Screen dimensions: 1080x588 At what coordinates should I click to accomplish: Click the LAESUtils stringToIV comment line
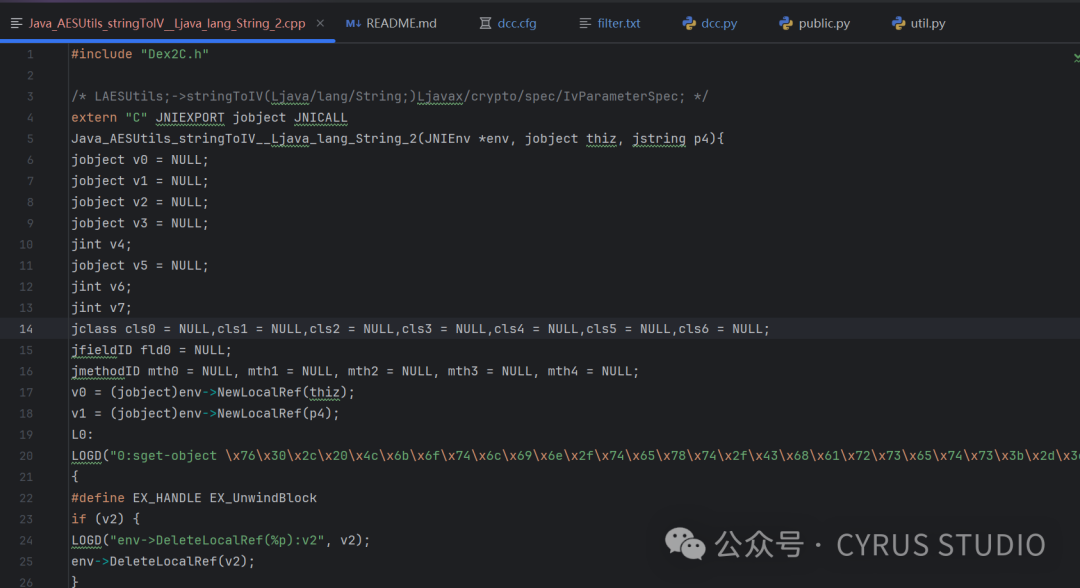click(389, 96)
